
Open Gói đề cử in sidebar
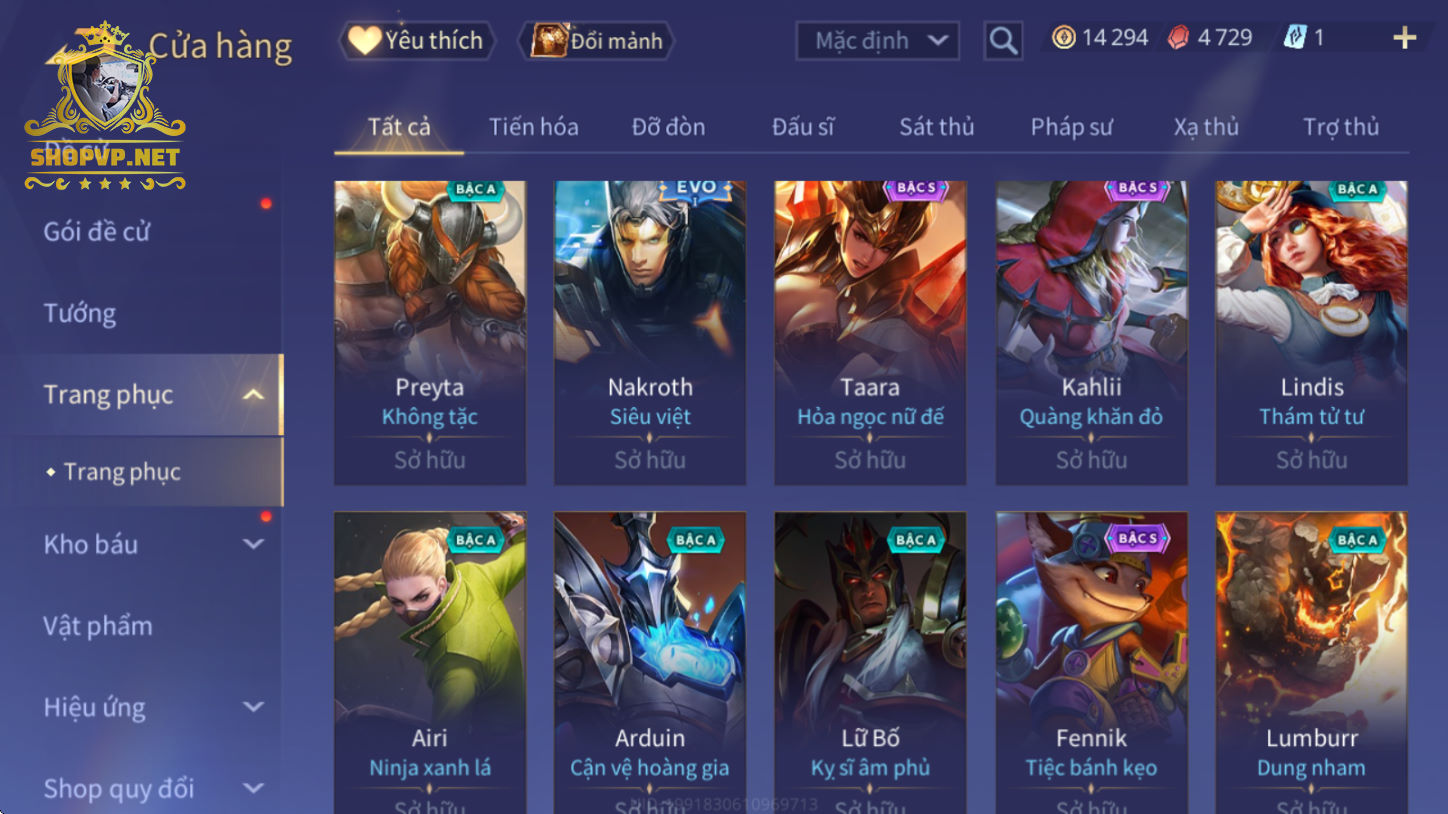pyautogui.click(x=97, y=232)
